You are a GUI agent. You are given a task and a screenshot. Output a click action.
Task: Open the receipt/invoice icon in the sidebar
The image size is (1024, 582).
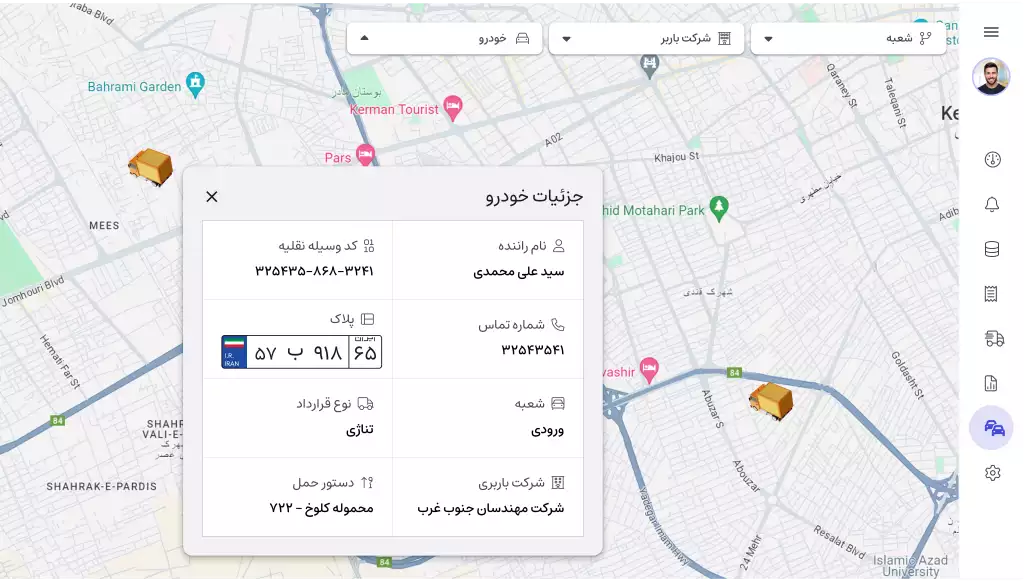[x=992, y=294]
